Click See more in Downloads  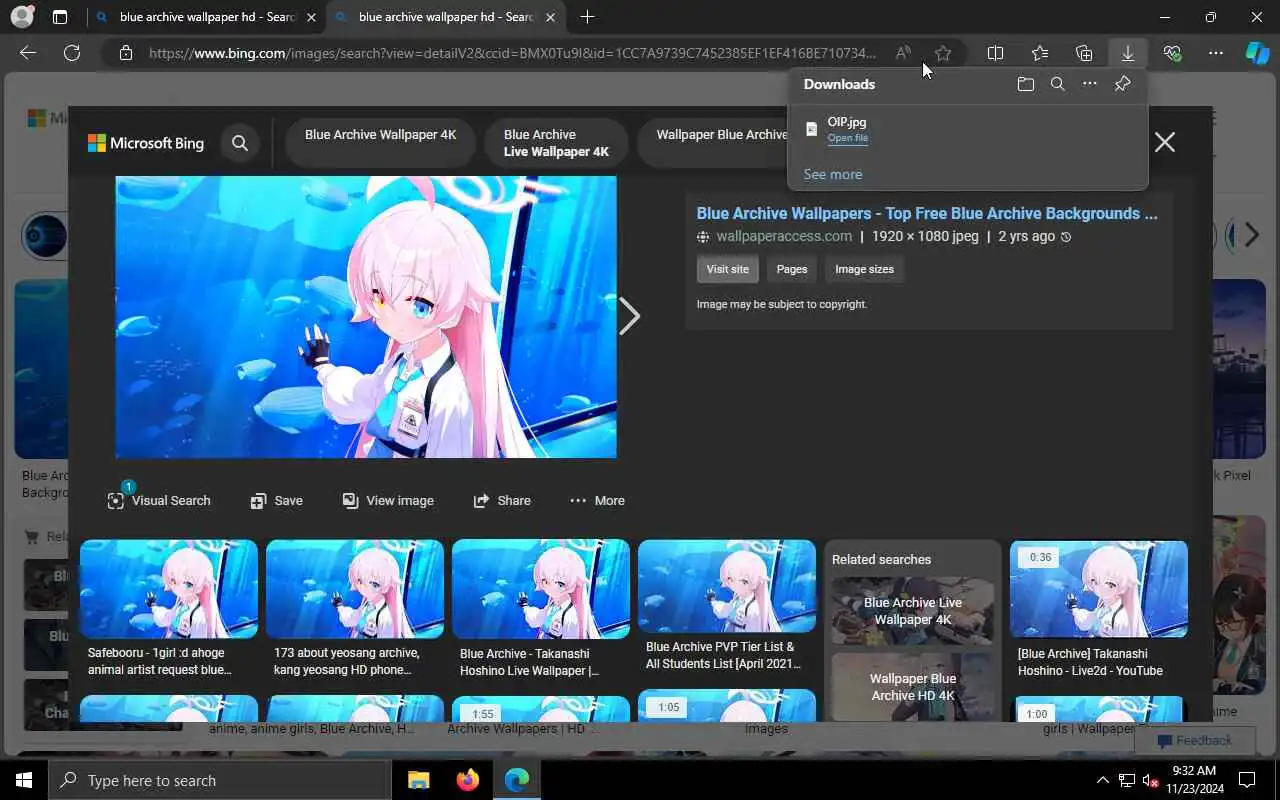pyautogui.click(x=832, y=174)
